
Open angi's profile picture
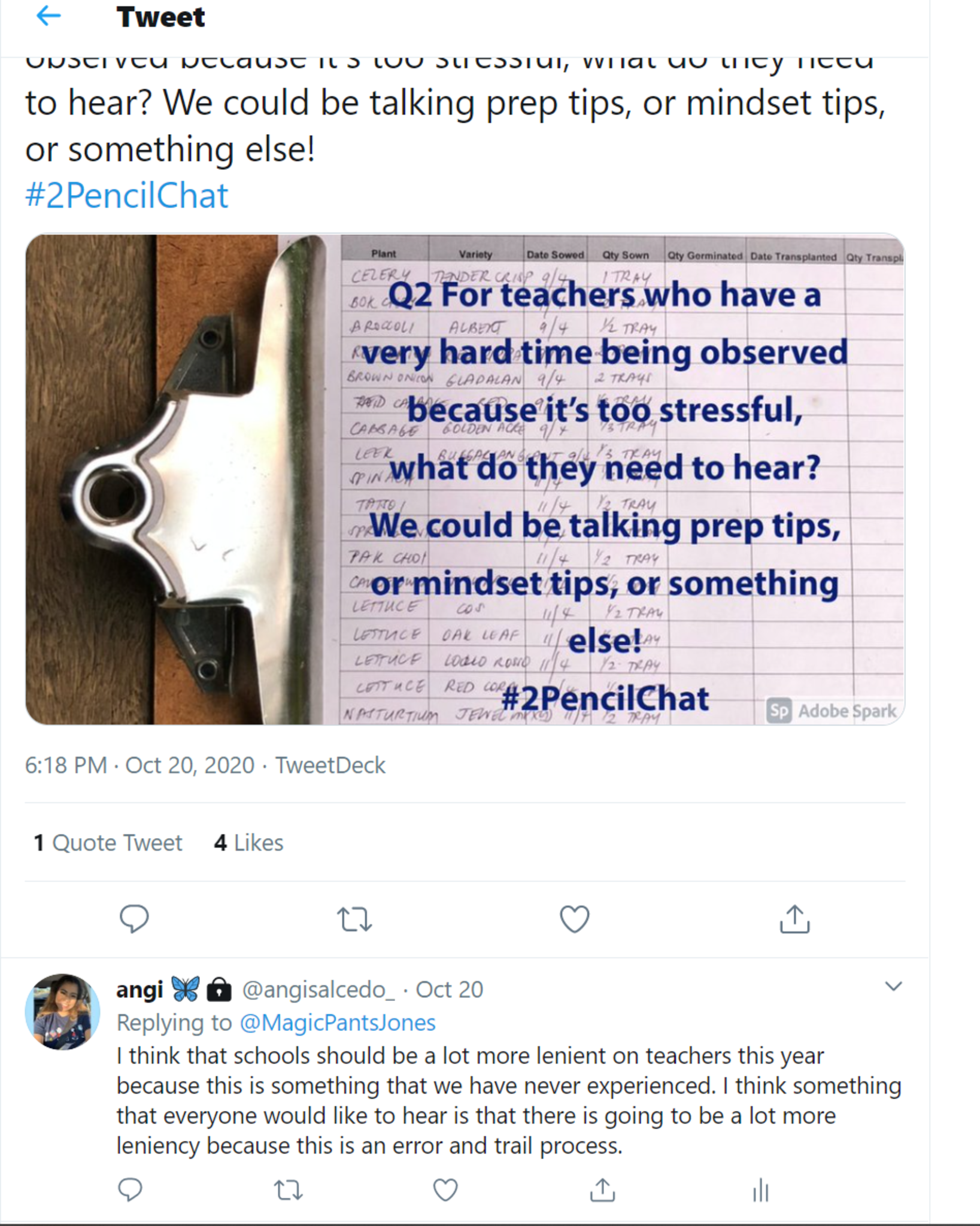coord(62,1011)
